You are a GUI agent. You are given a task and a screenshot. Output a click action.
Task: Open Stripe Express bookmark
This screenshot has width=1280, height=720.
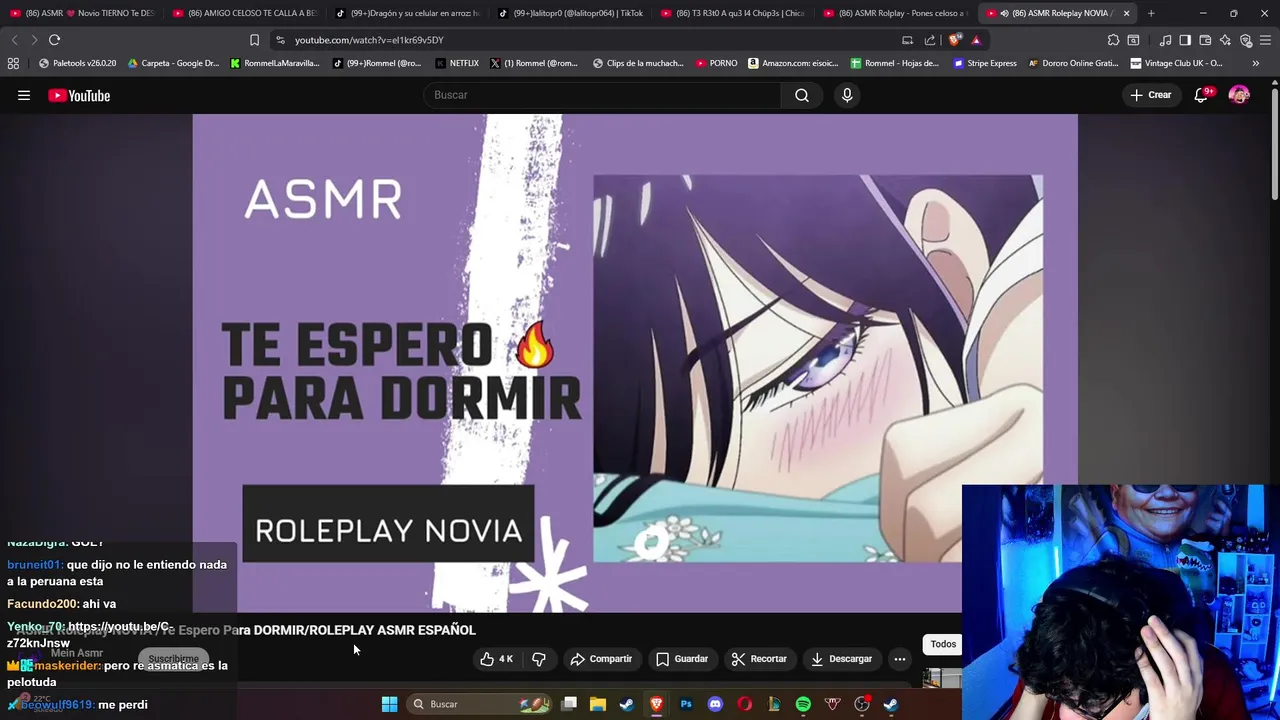tap(985, 63)
